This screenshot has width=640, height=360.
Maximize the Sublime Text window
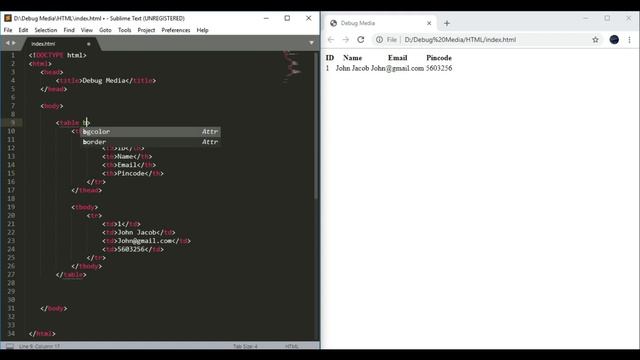(x=287, y=18)
